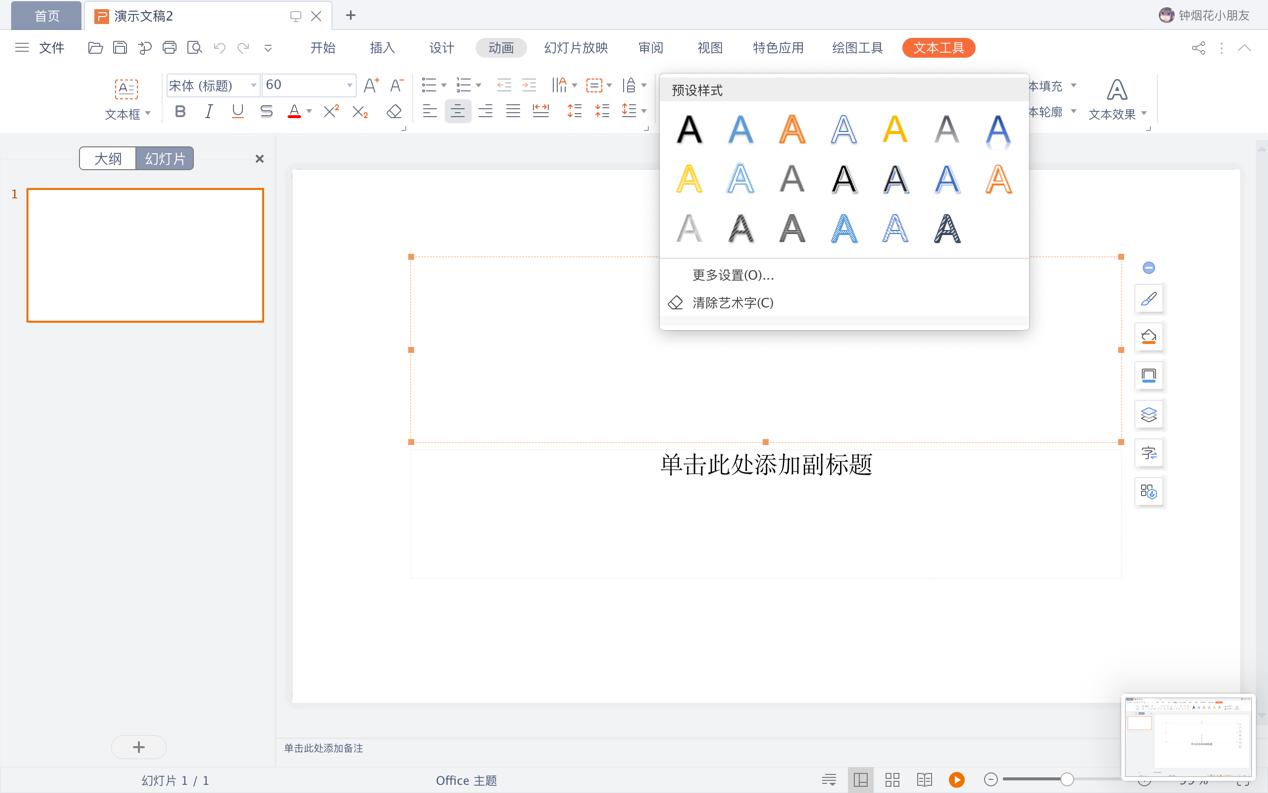Click the strikethrough formatting icon
1268x793 pixels.
pos(265,112)
